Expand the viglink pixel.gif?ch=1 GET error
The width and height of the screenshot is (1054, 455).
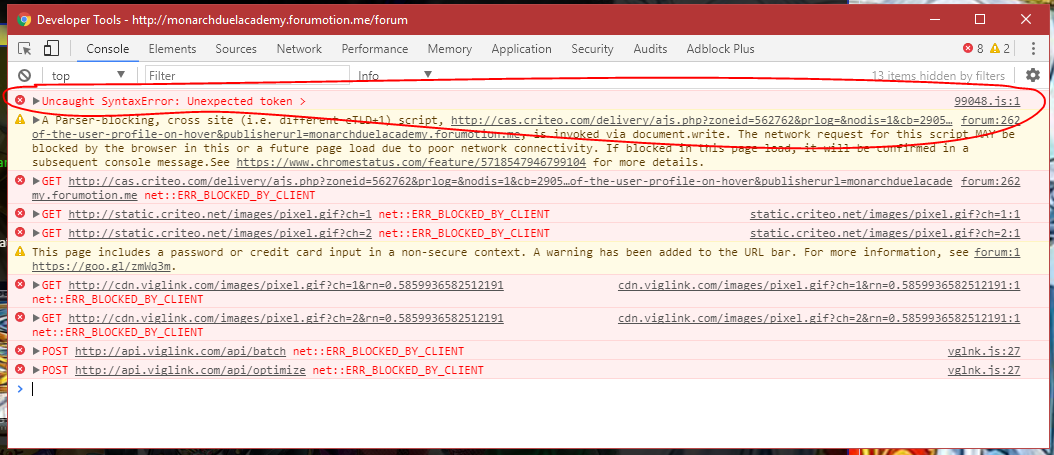[x=36, y=285]
